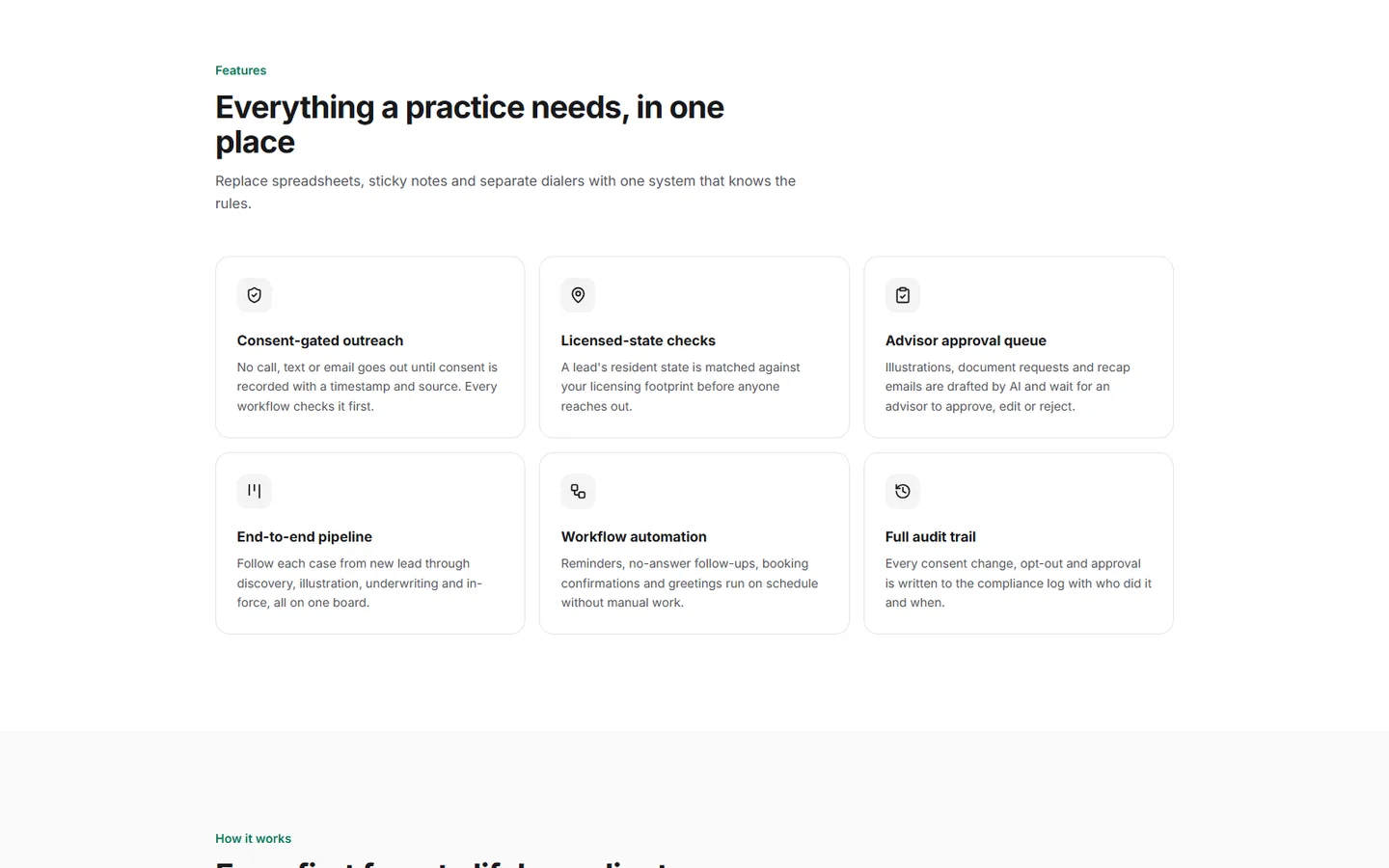Click the 'Everything a practice needs' headline
Image resolution: width=1389 pixels, height=868 pixels.
pos(470,124)
